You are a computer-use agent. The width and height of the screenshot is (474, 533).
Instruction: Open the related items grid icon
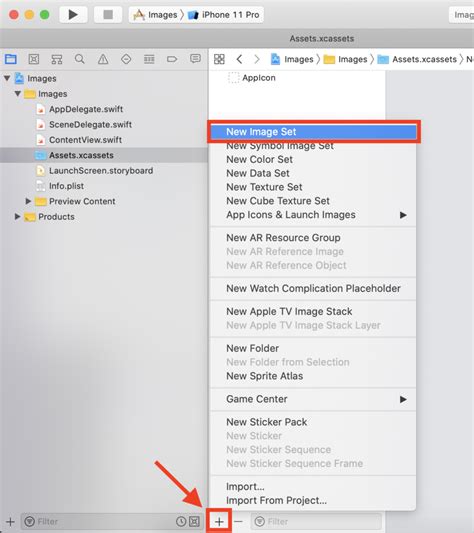(x=219, y=59)
